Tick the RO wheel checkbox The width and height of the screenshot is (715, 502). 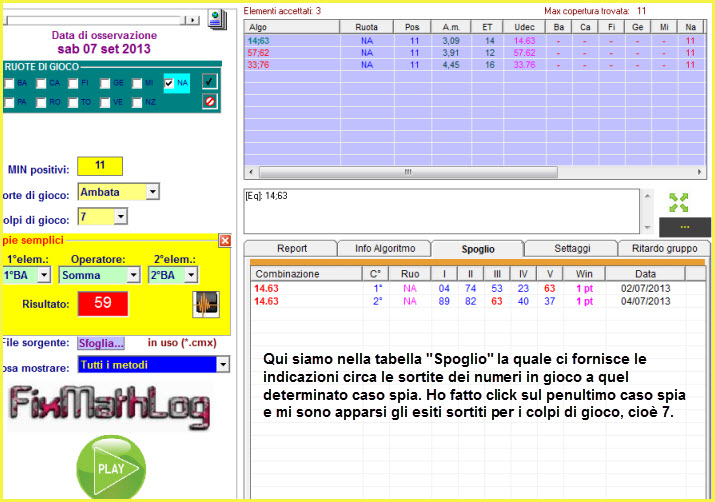tap(41, 102)
